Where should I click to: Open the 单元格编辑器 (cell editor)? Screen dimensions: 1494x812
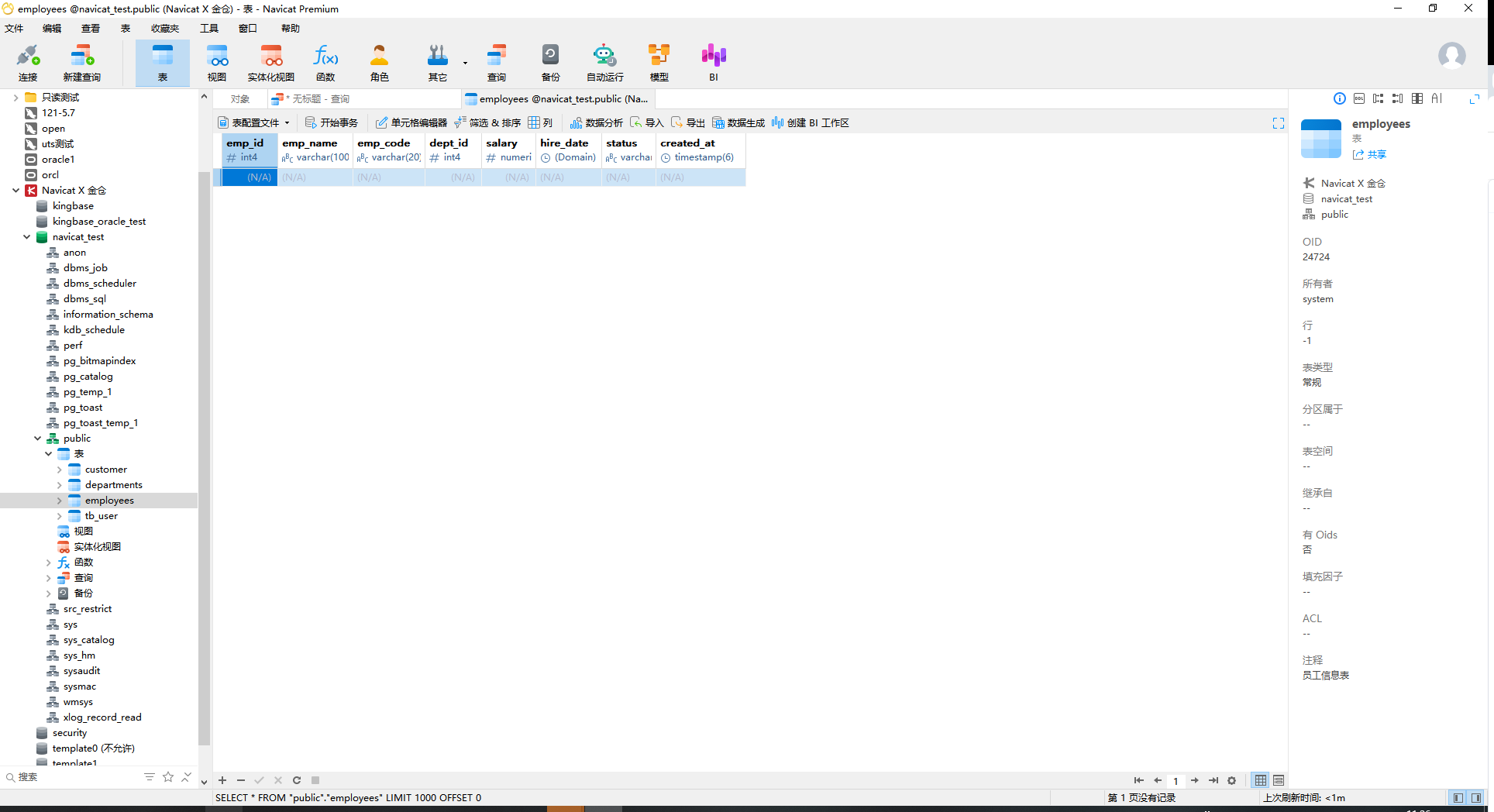coord(411,123)
